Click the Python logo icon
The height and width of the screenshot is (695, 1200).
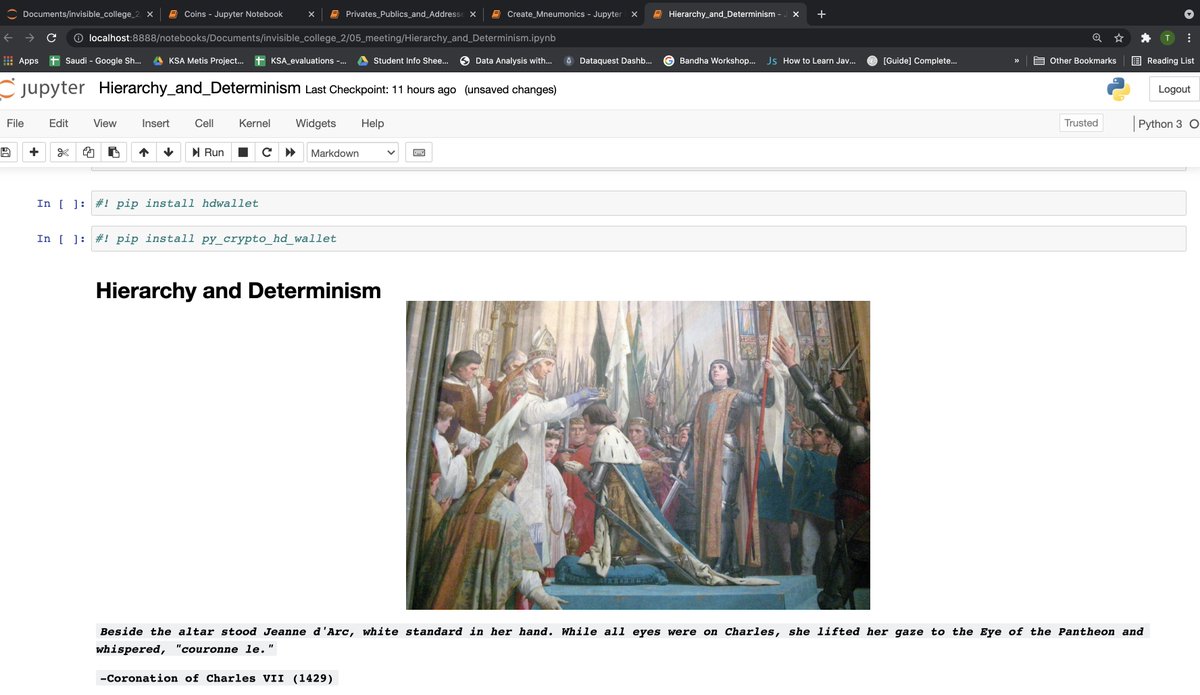pyautogui.click(x=1118, y=89)
